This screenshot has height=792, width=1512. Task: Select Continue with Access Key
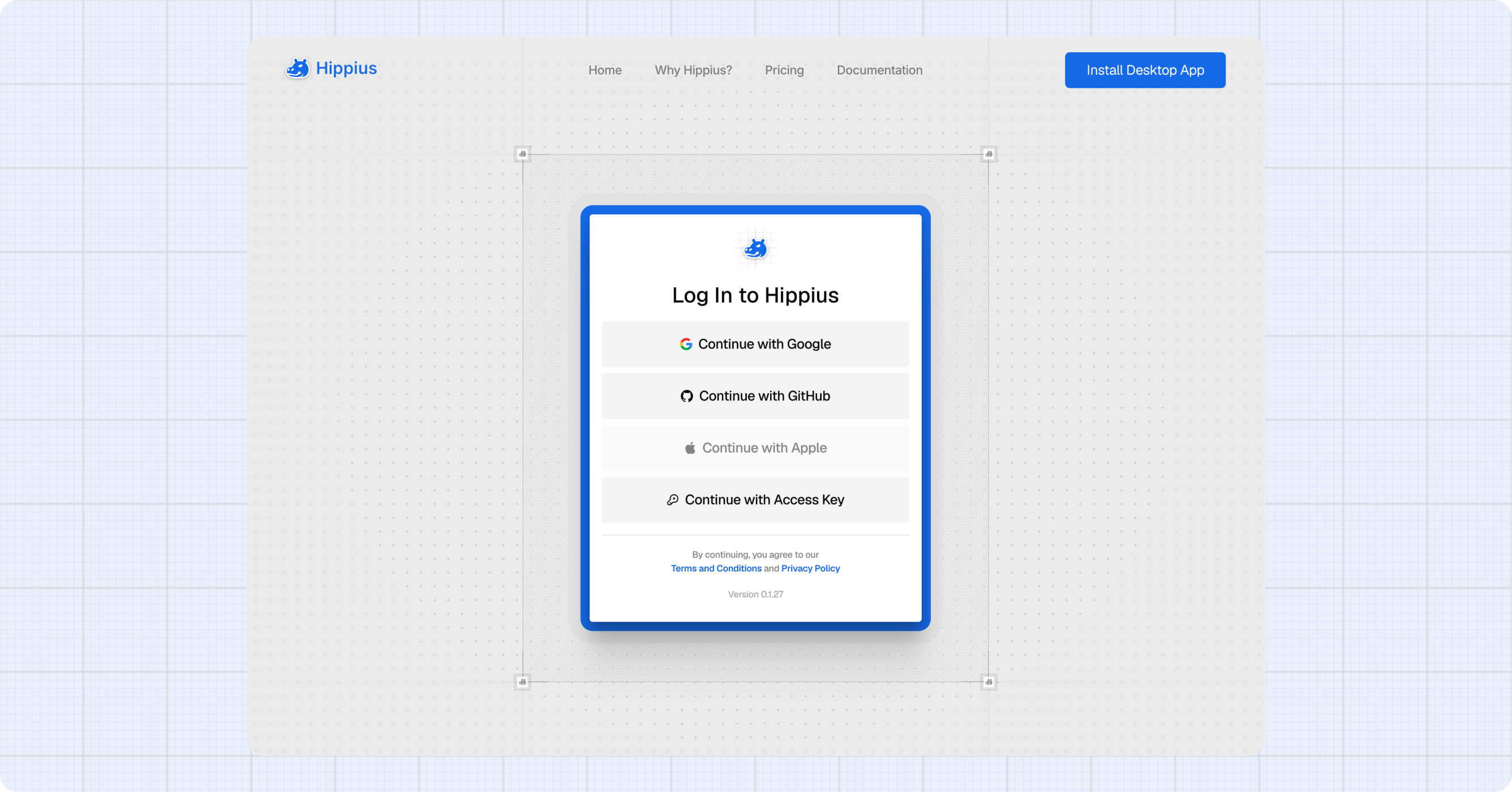[x=755, y=500]
